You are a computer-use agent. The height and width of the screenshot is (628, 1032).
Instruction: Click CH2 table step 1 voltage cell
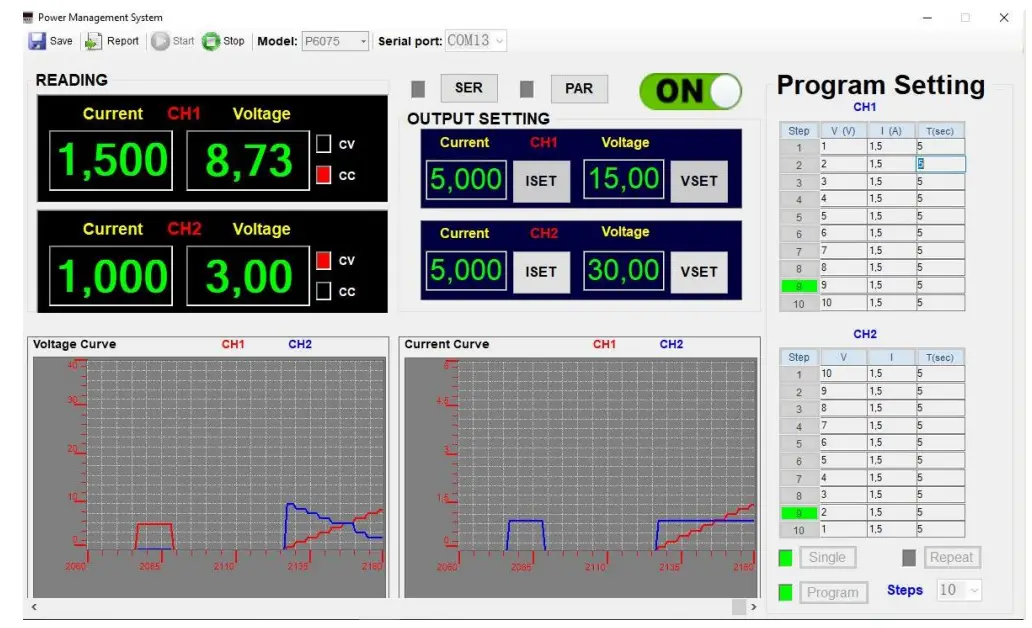coord(843,373)
